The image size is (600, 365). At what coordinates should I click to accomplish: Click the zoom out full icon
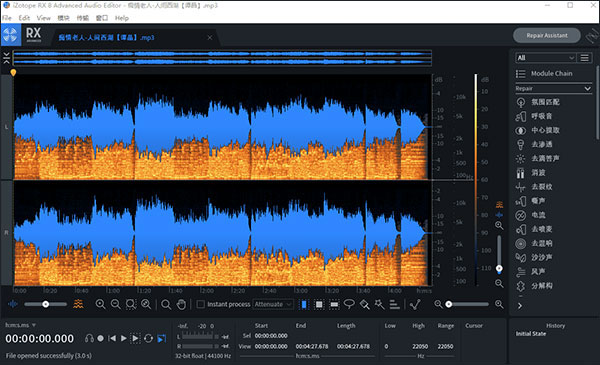(146, 305)
